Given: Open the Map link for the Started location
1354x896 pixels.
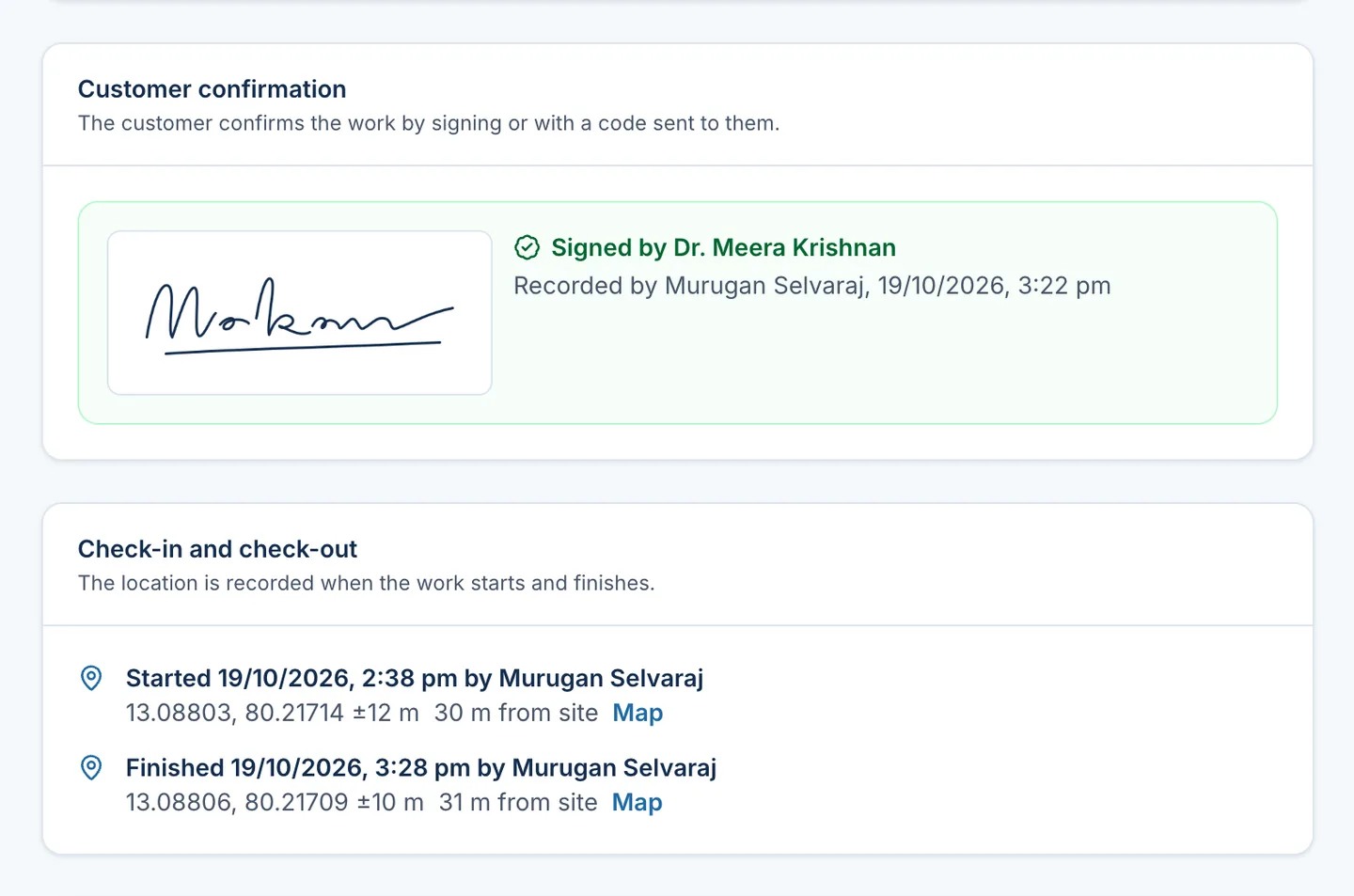Looking at the screenshot, I should tap(638, 713).
